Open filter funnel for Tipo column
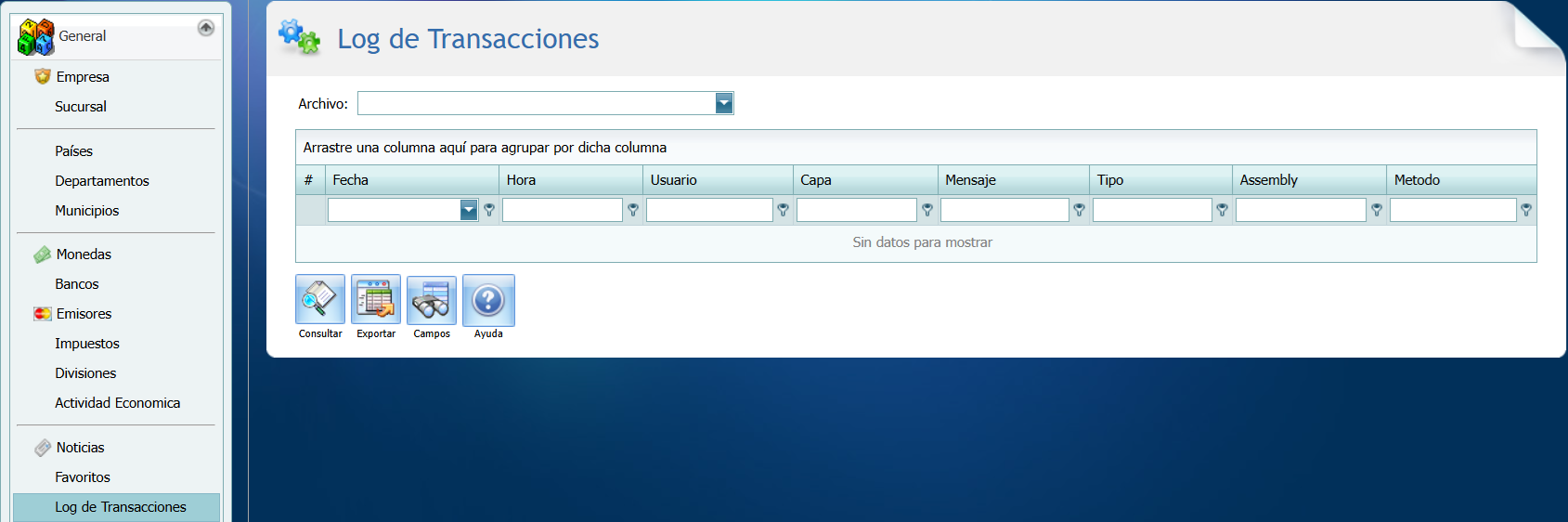Viewport: 1568px width, 522px height. pos(1223,210)
